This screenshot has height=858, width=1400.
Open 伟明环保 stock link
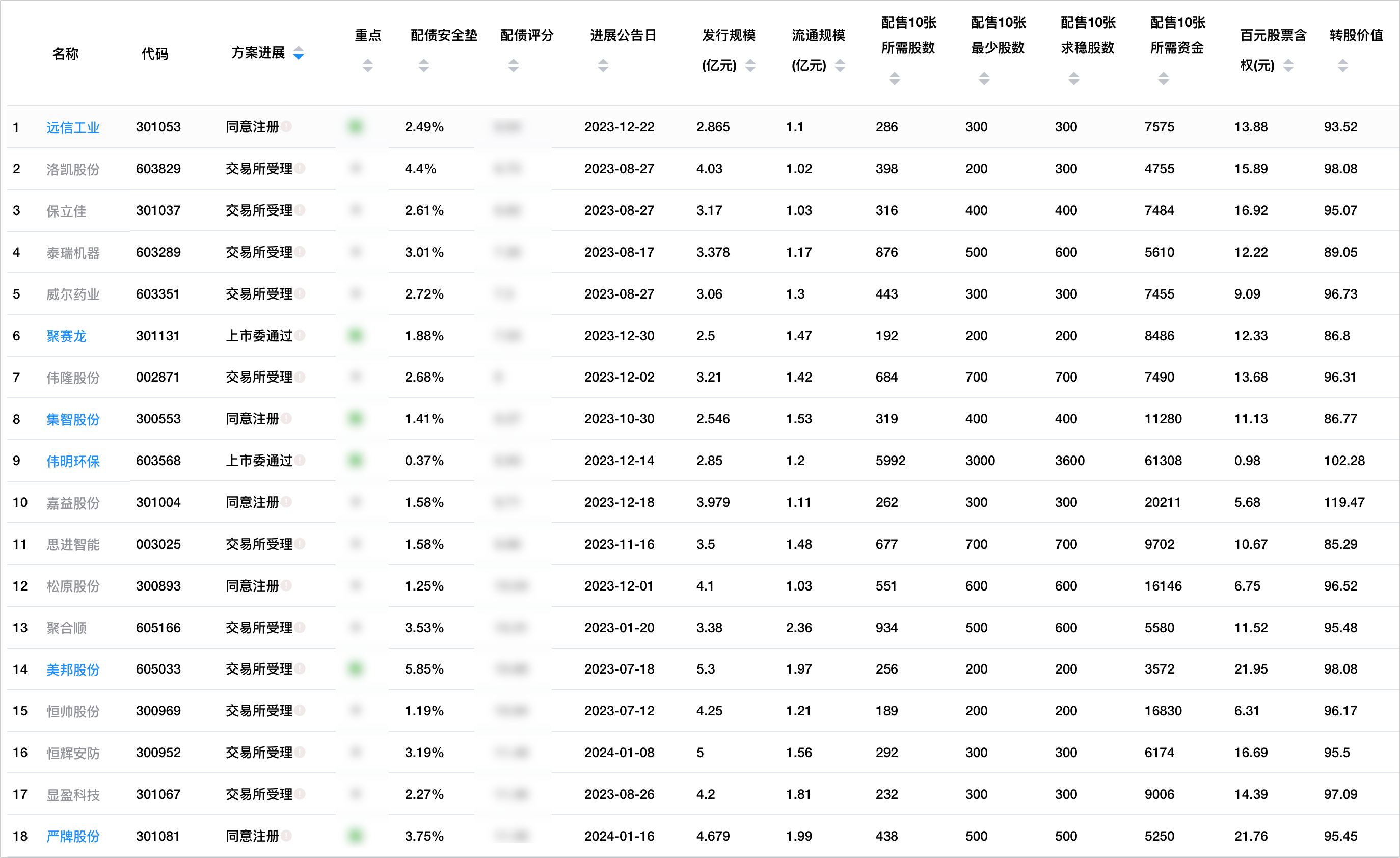coord(73,461)
